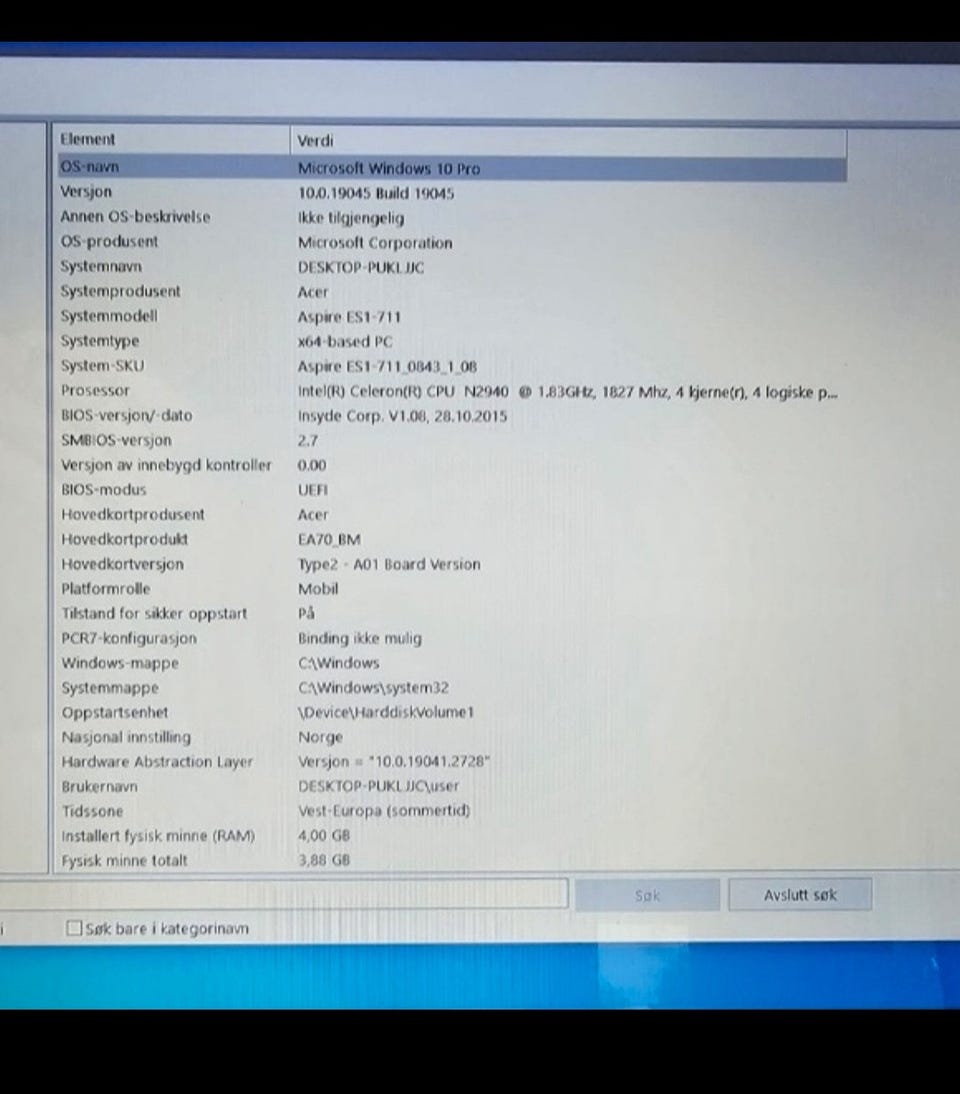960x1094 pixels.
Task: Click the Systemtype row
Action: point(452,341)
